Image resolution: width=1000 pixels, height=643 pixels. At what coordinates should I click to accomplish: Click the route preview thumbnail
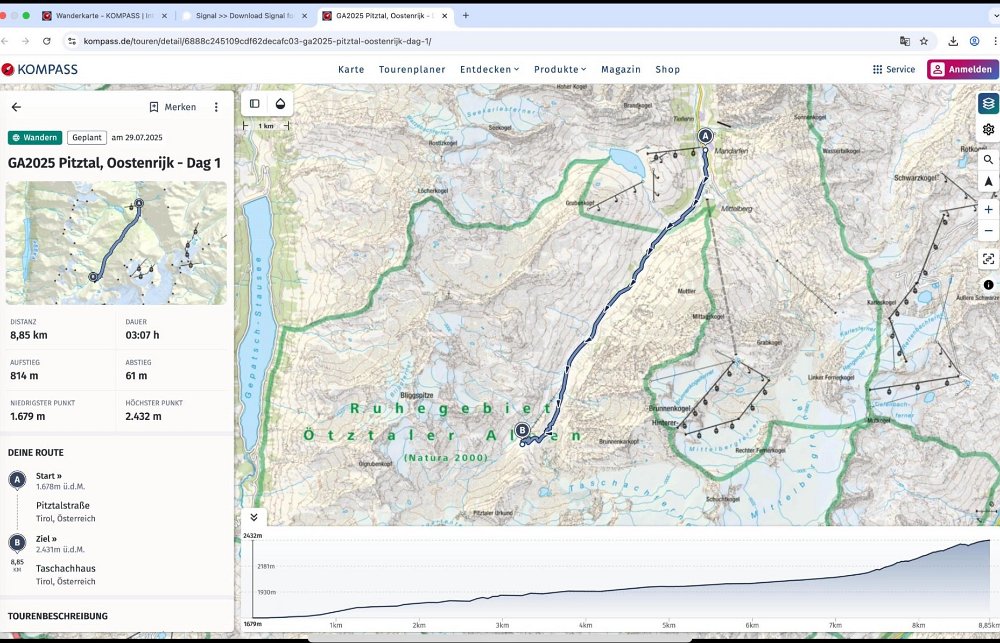(117, 243)
